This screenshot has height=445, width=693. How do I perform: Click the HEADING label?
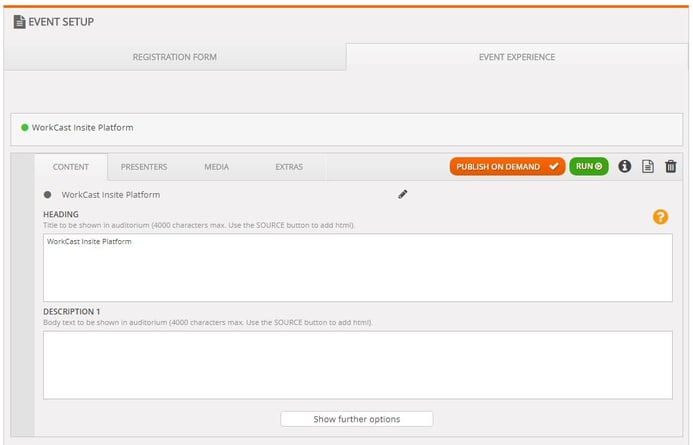coord(61,214)
